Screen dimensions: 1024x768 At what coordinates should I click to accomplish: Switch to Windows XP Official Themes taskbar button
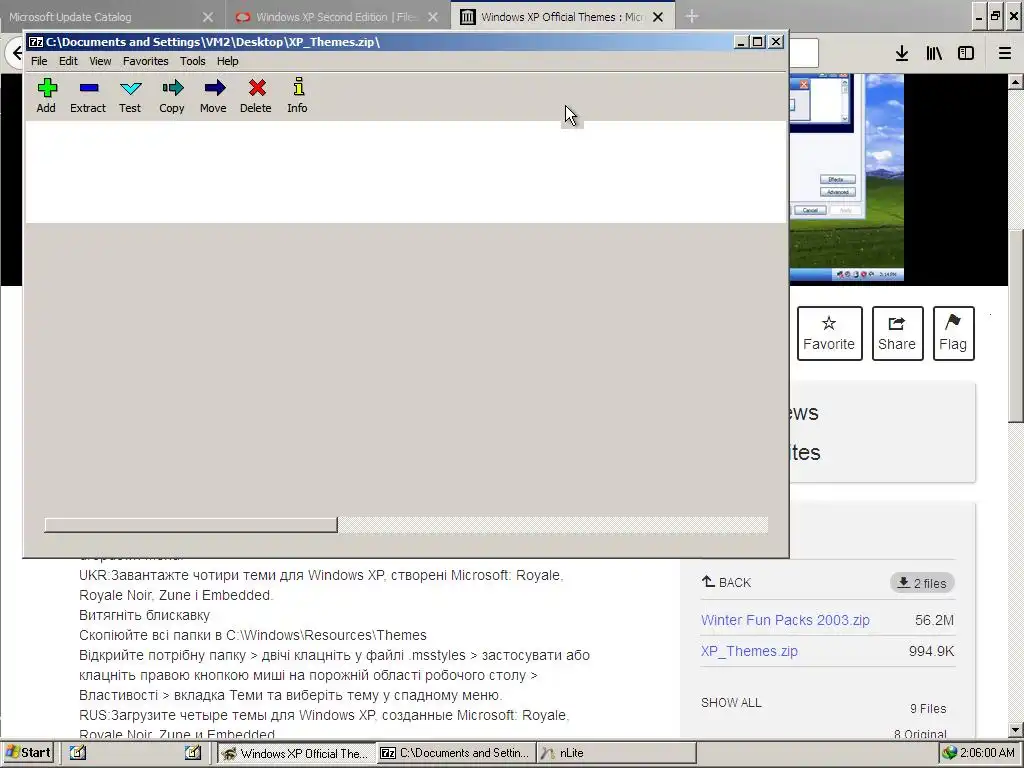296,753
